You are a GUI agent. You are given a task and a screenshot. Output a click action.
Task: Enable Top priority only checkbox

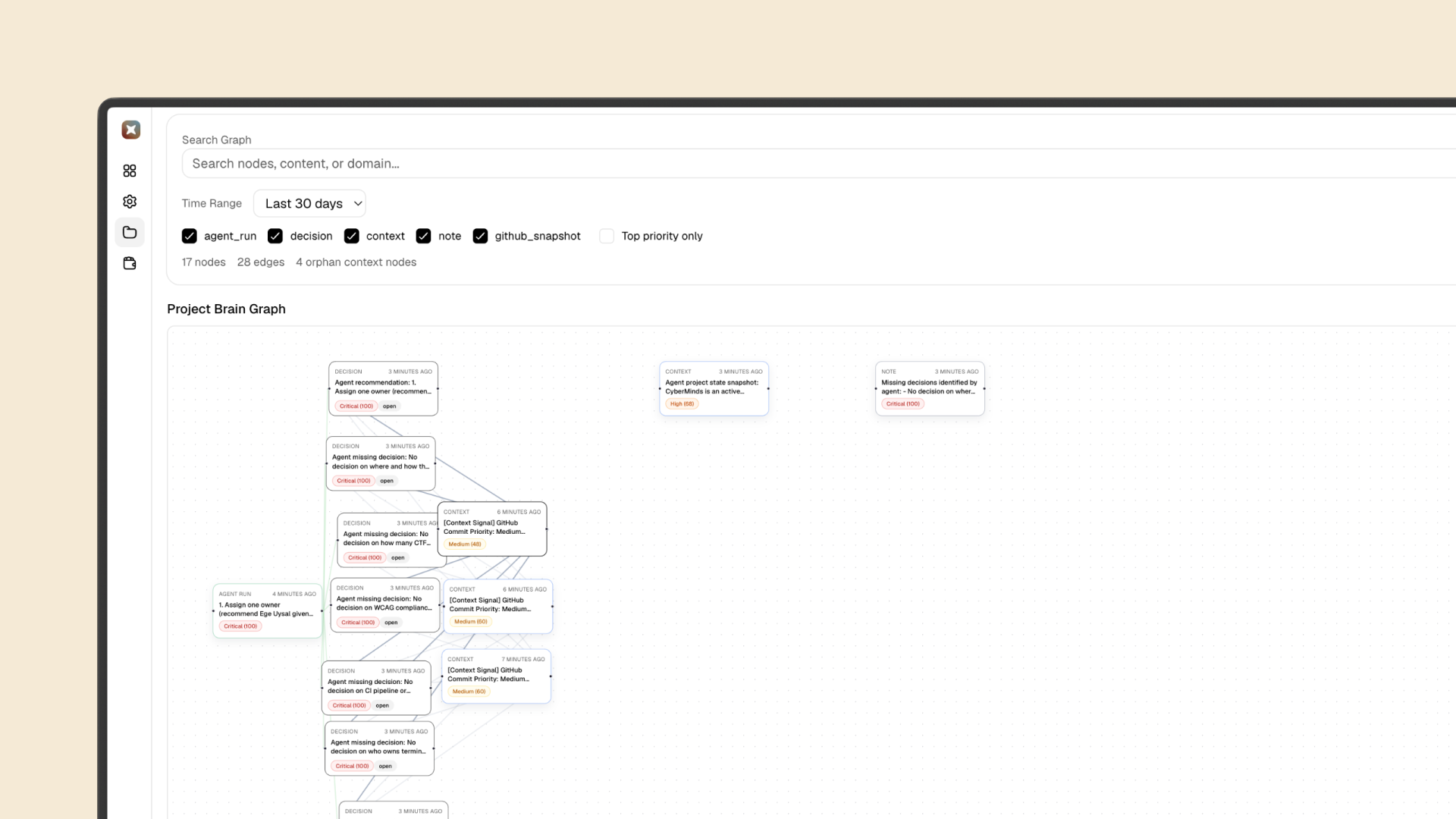(607, 236)
